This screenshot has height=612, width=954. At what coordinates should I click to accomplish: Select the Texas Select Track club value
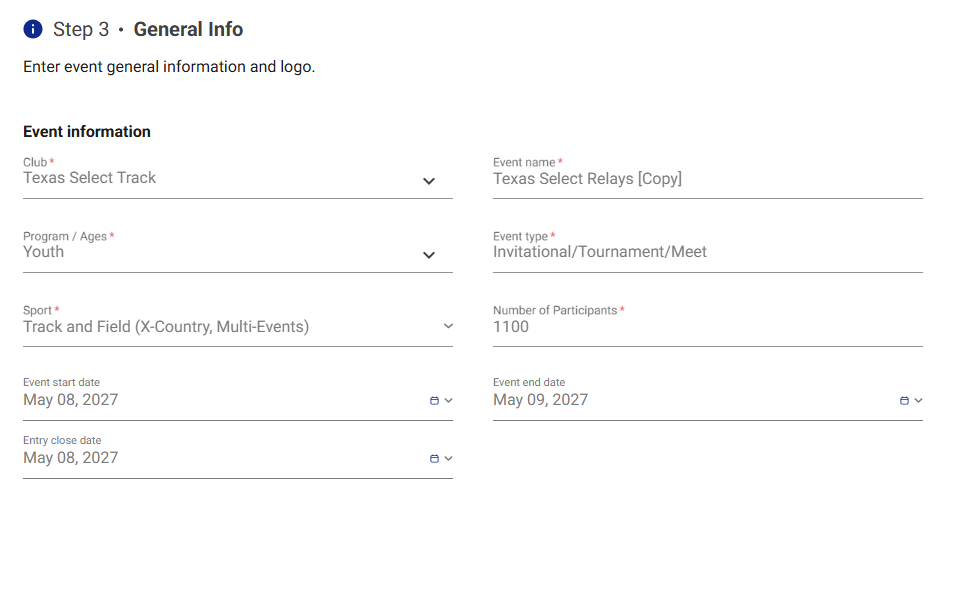[x=89, y=178]
